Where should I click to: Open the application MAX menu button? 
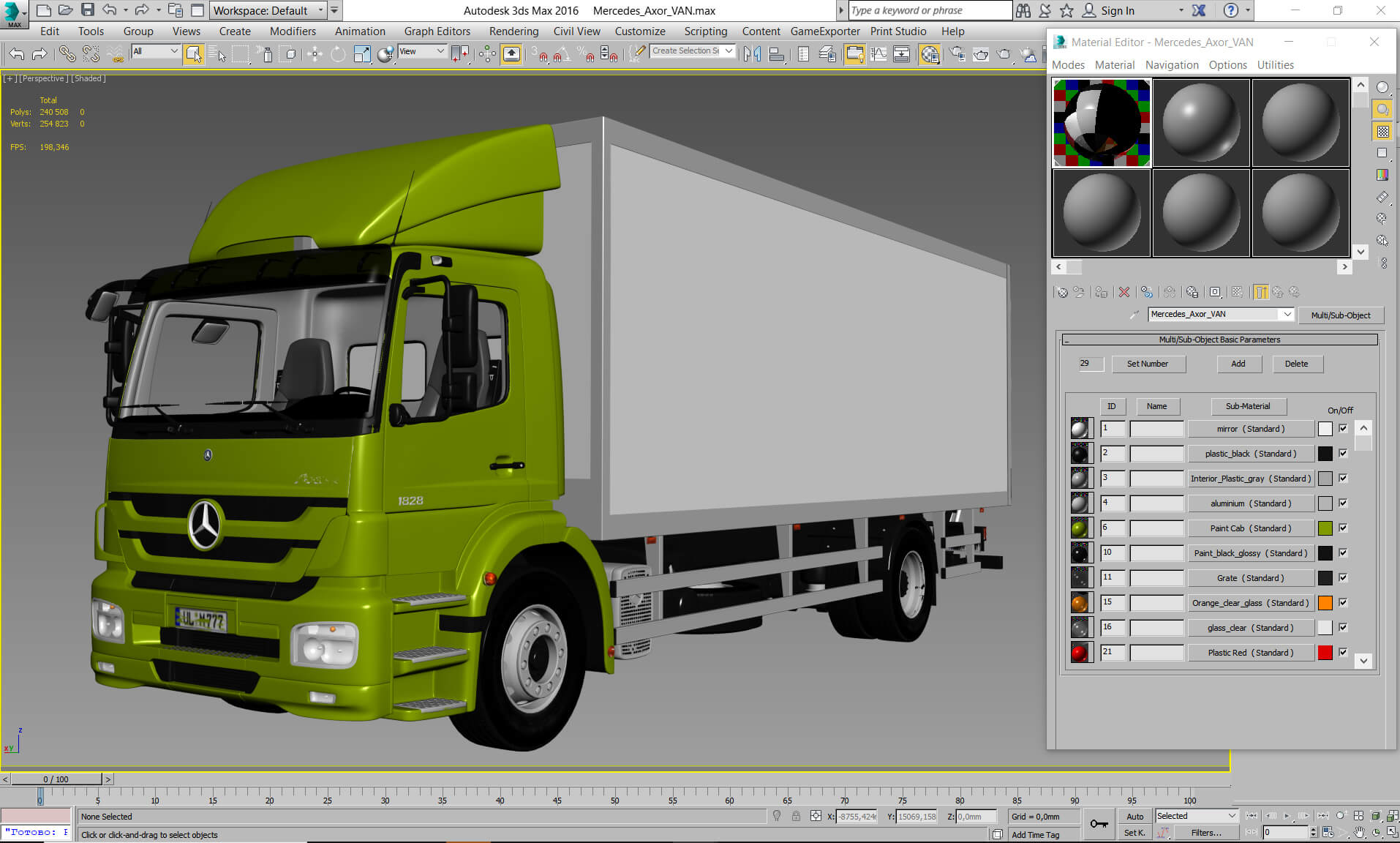point(14,13)
